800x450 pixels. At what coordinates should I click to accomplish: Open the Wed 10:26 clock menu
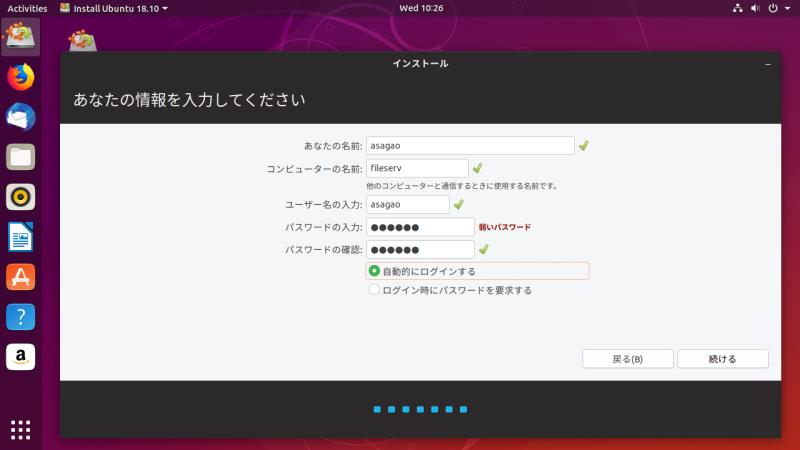pos(421,8)
